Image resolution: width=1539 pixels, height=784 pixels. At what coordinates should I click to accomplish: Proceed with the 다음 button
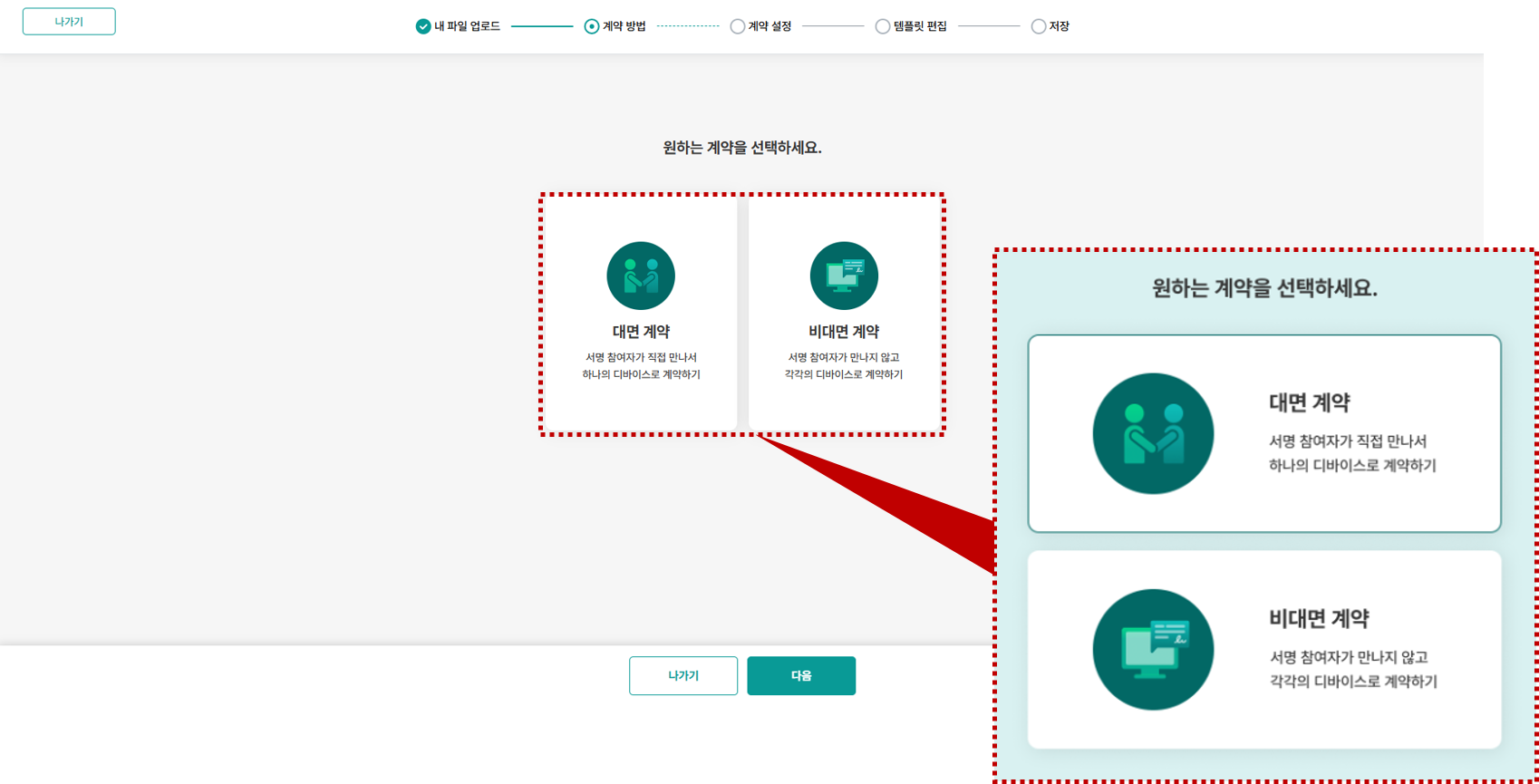[801, 675]
